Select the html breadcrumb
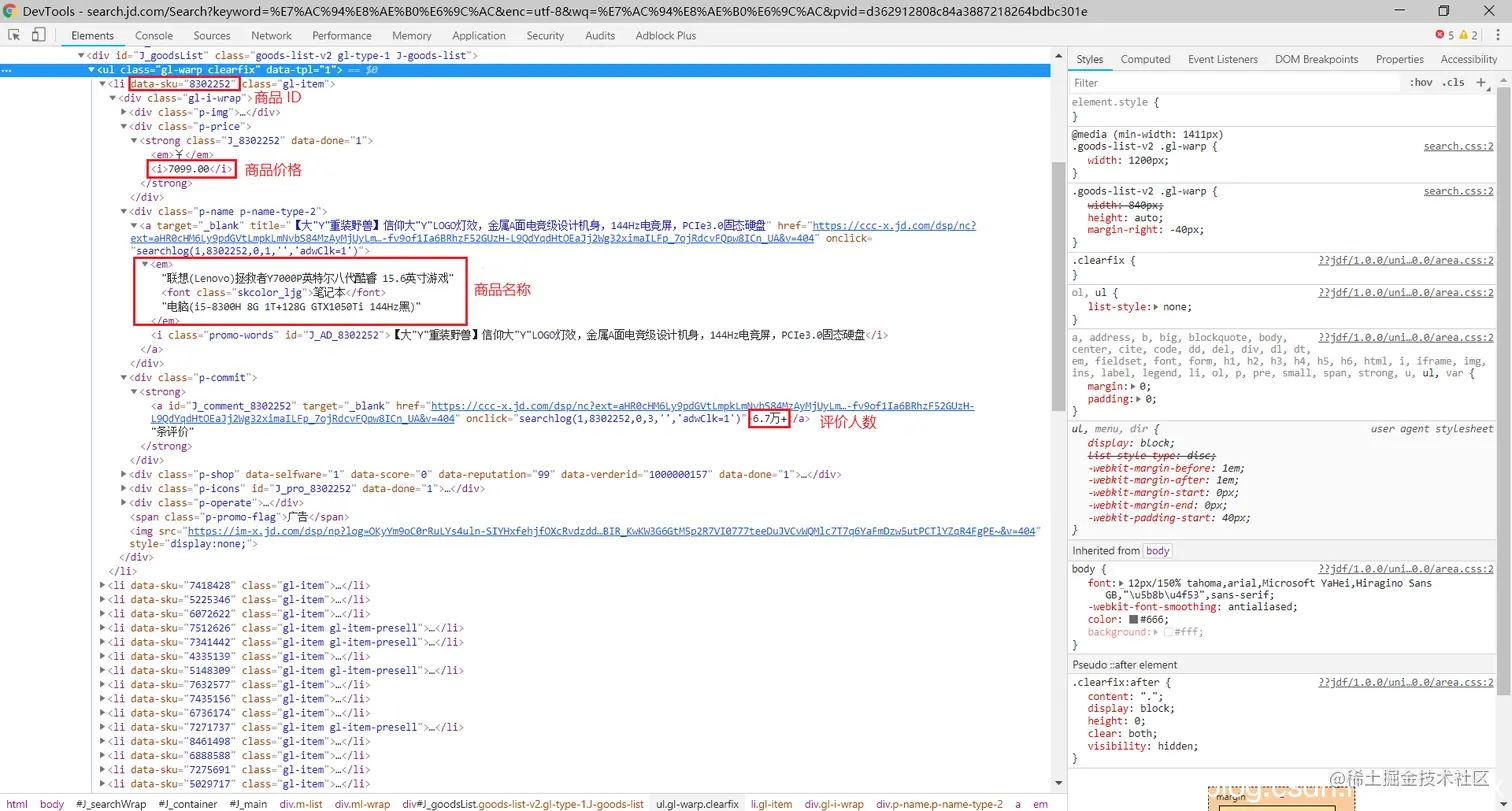 (17, 804)
